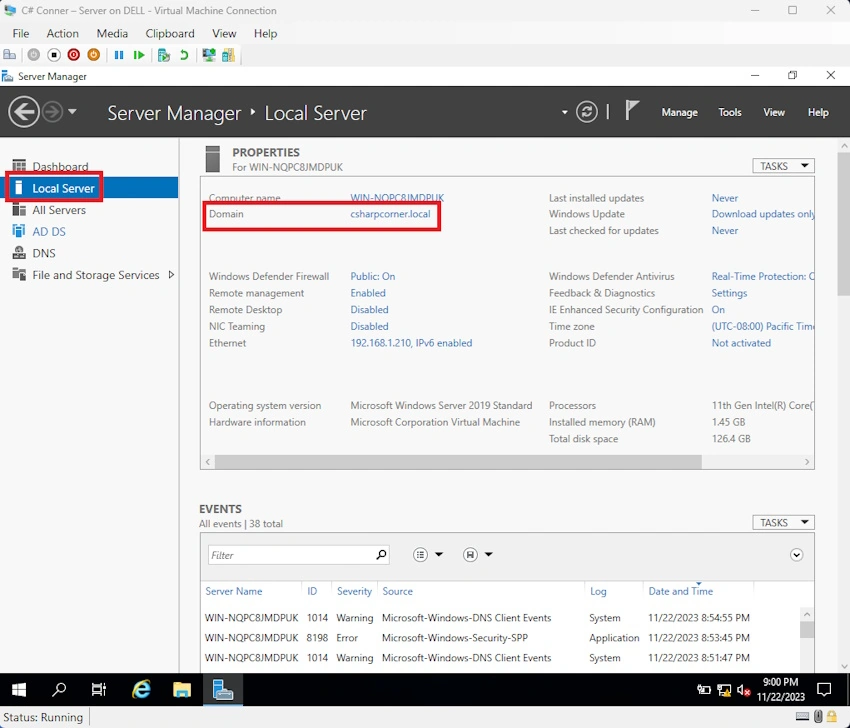The height and width of the screenshot is (728, 850).
Task: Click the 192.168.1.210 Ethernet link
Action: [411, 343]
